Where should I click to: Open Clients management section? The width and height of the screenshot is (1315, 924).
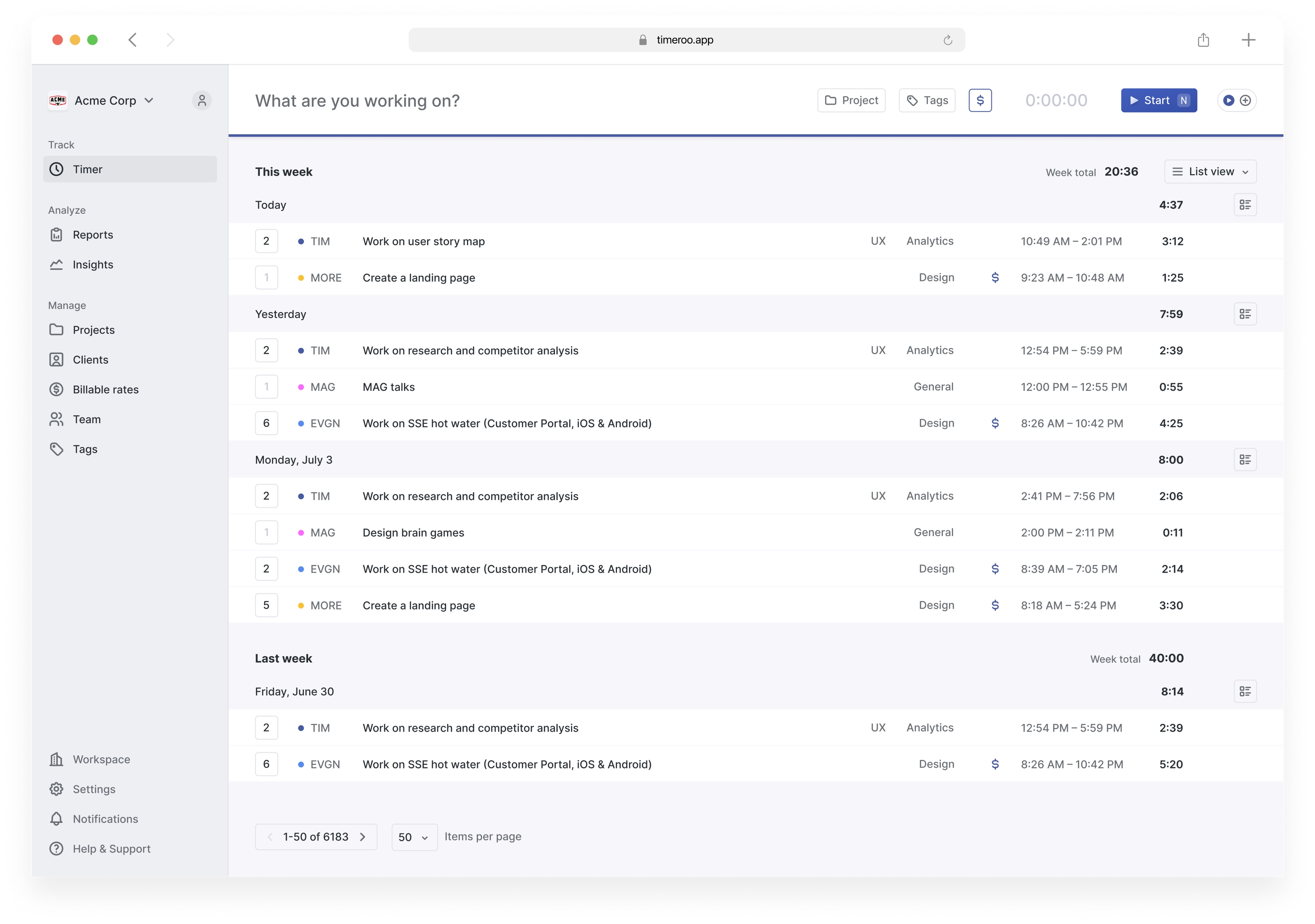click(90, 359)
